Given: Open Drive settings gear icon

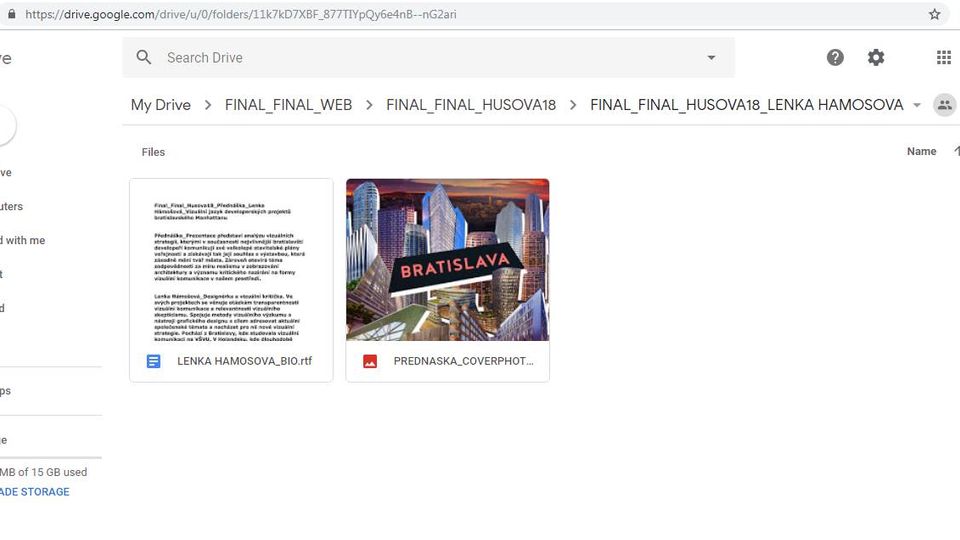Looking at the screenshot, I should [x=876, y=58].
